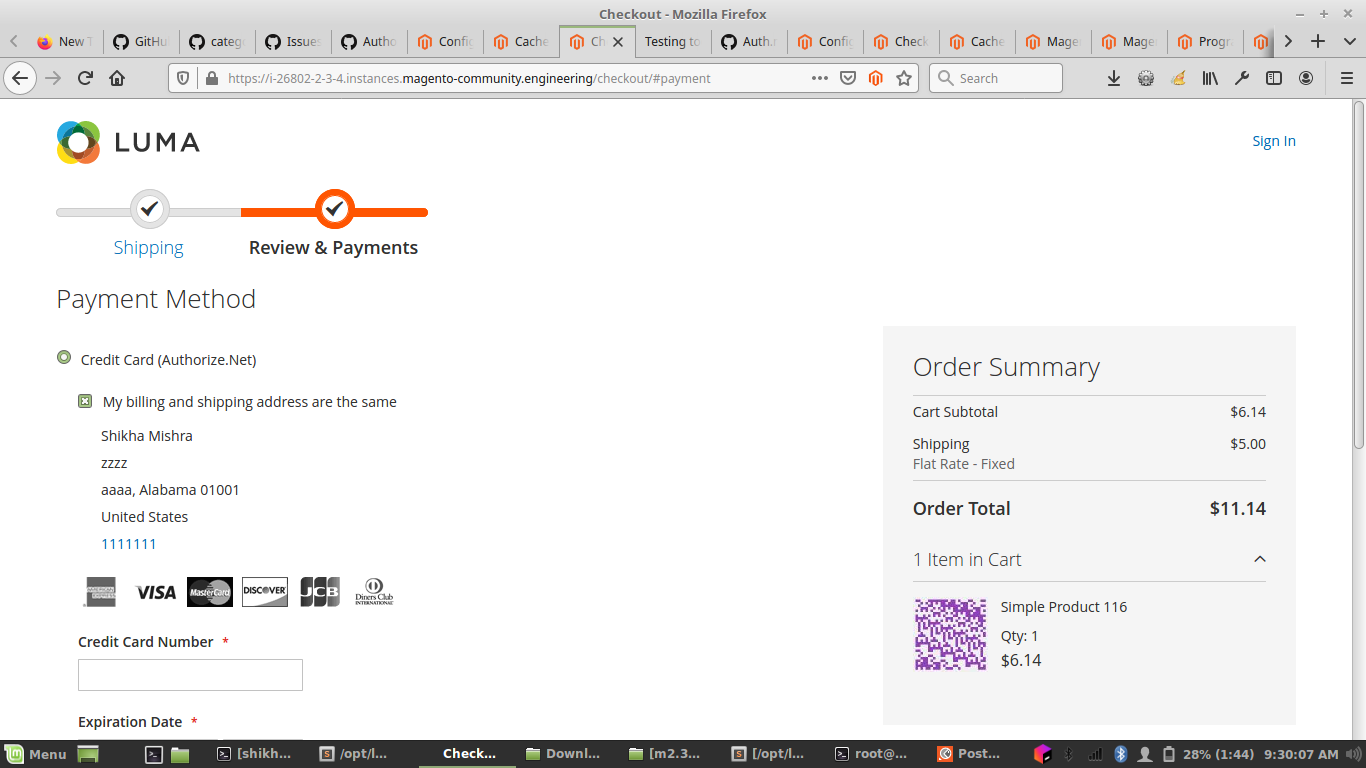This screenshot has width=1366, height=768.
Task: Reload the page with the refresh icon
Action: (85, 78)
